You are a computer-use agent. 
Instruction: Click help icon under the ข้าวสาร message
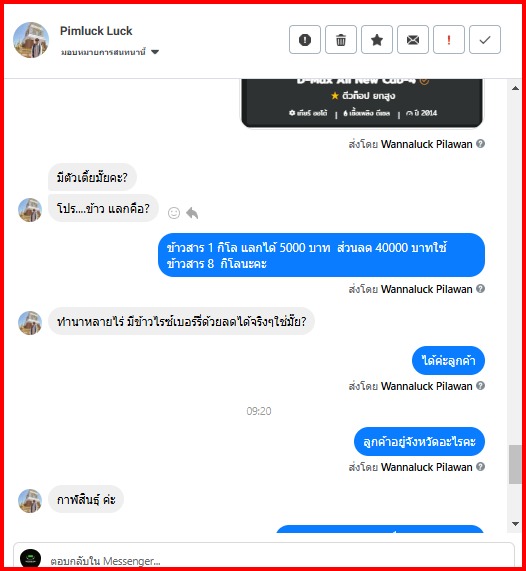(x=480, y=289)
